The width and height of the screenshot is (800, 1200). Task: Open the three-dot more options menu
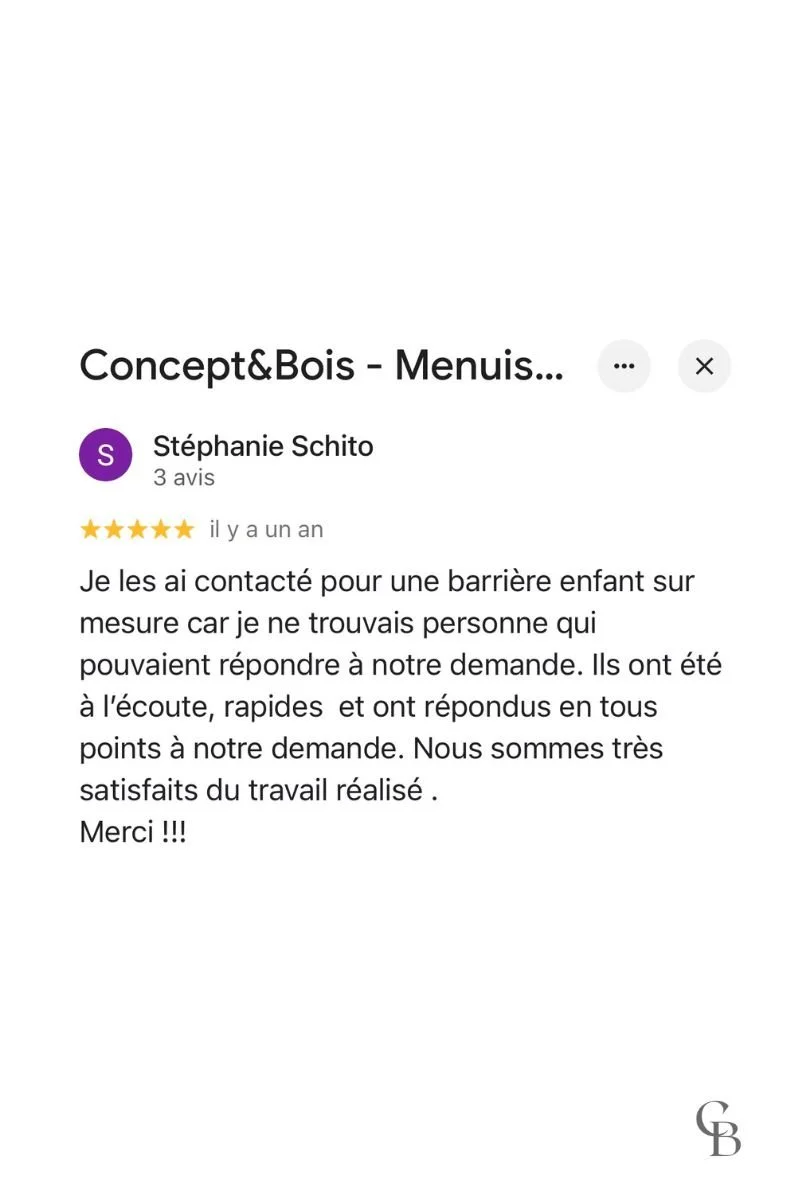tap(624, 366)
